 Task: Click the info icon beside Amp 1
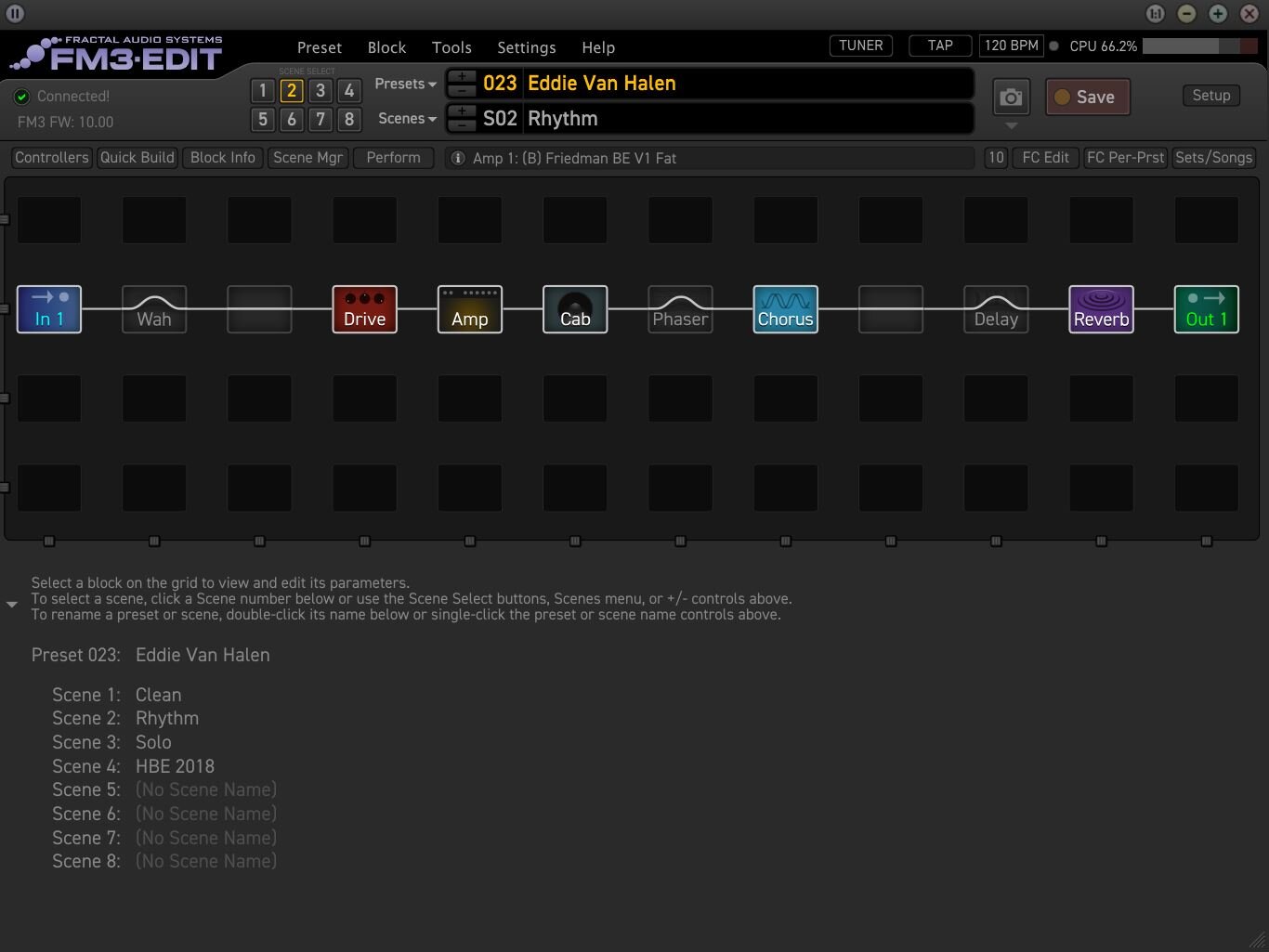[457, 158]
